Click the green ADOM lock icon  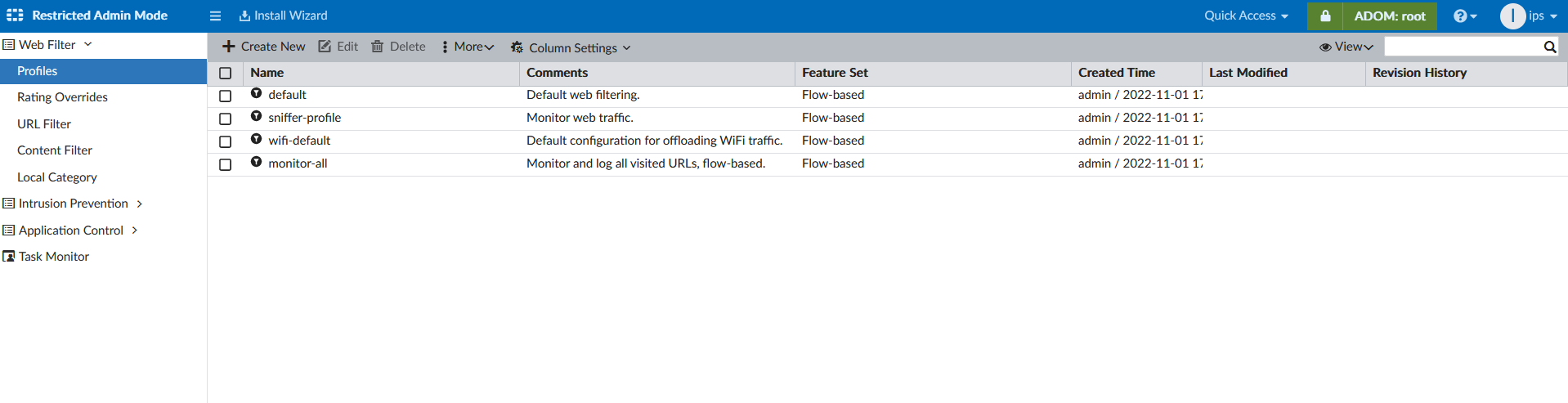(x=1324, y=16)
